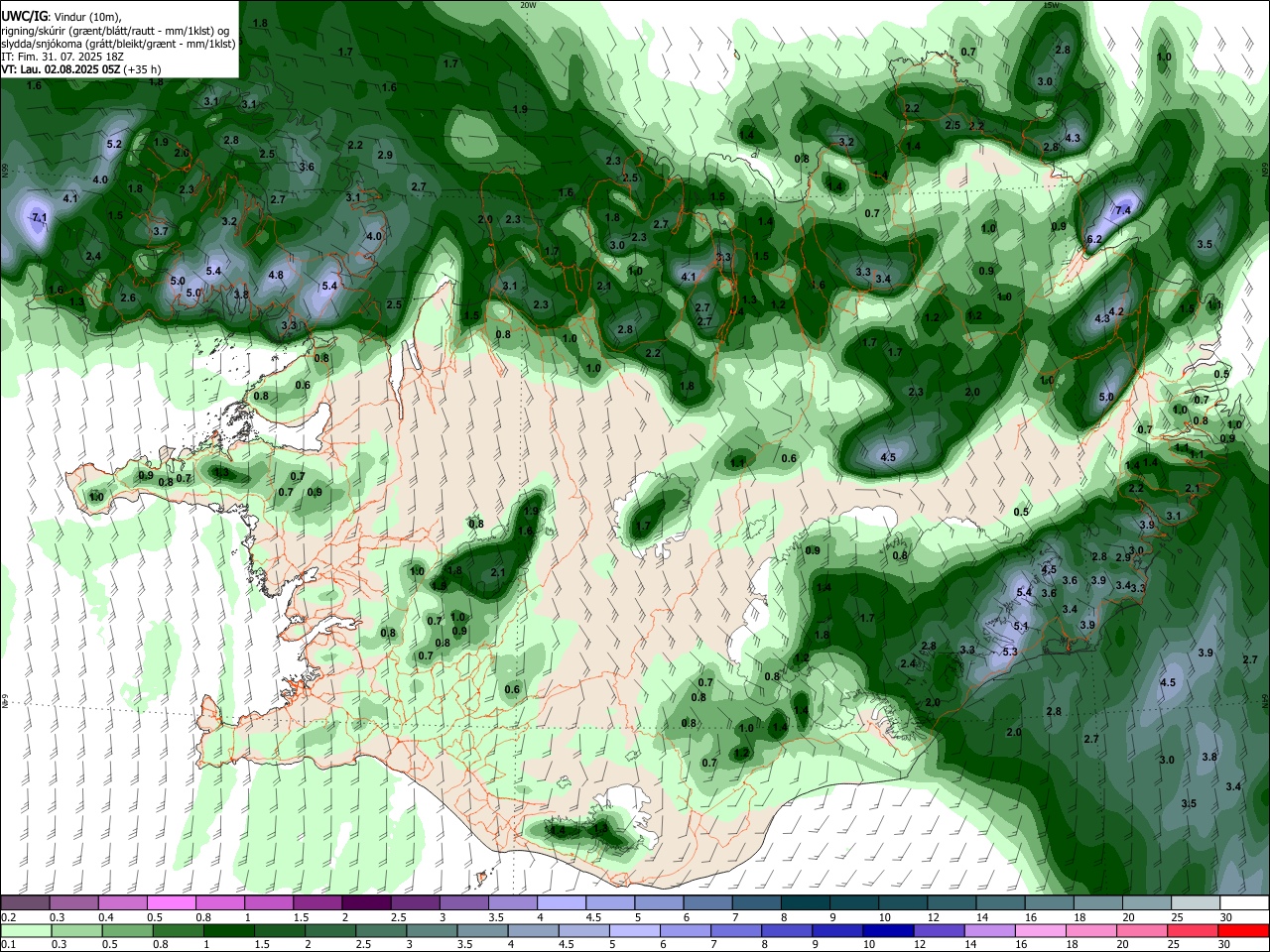Click the 5.3 precipitation value on the map
This screenshot has height=952, width=1270.
(1011, 652)
